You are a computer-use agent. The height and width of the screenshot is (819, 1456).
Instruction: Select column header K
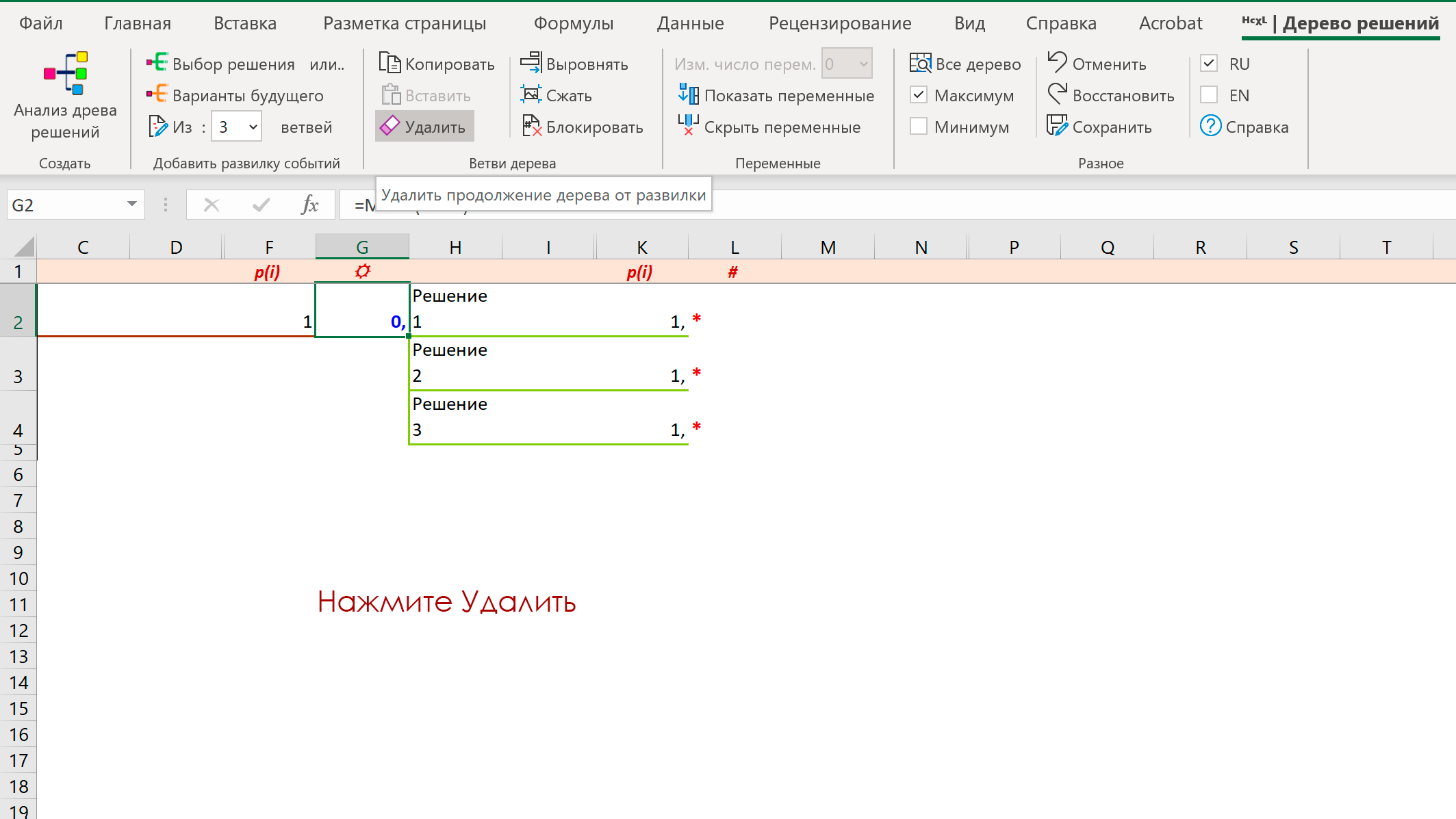tap(641, 247)
